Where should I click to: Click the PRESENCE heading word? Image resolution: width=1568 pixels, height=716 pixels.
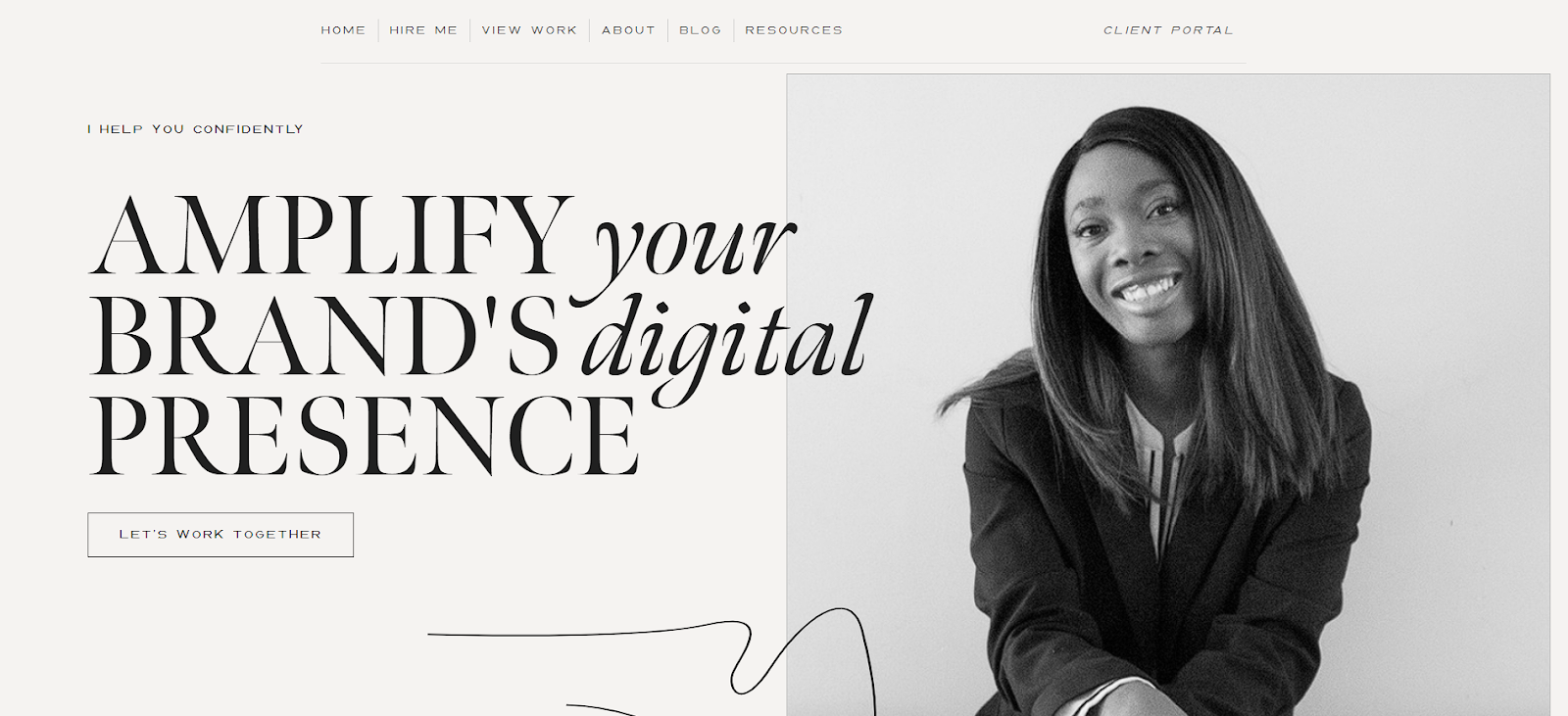(x=366, y=436)
